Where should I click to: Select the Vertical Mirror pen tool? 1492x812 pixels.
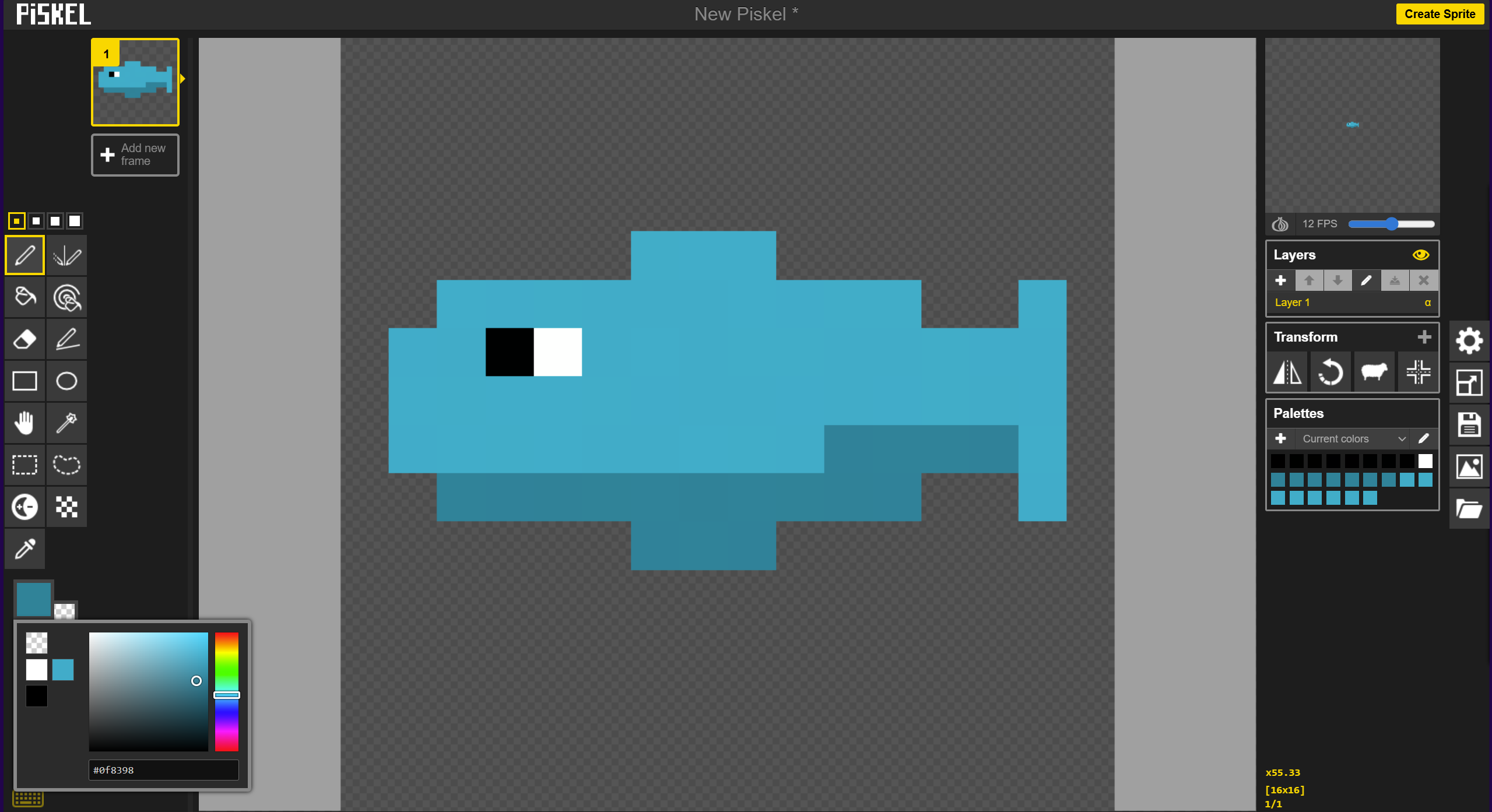(66, 255)
